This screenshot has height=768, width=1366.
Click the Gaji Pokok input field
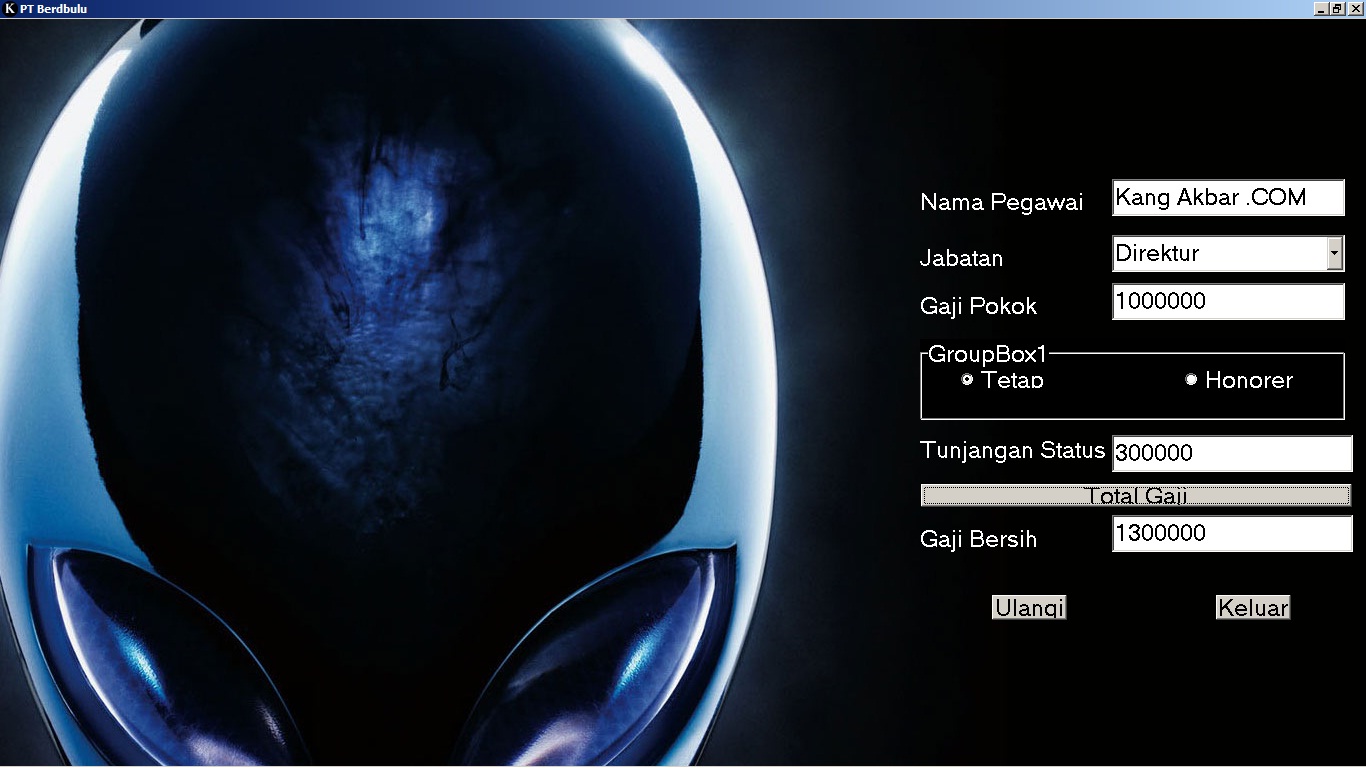click(1228, 302)
